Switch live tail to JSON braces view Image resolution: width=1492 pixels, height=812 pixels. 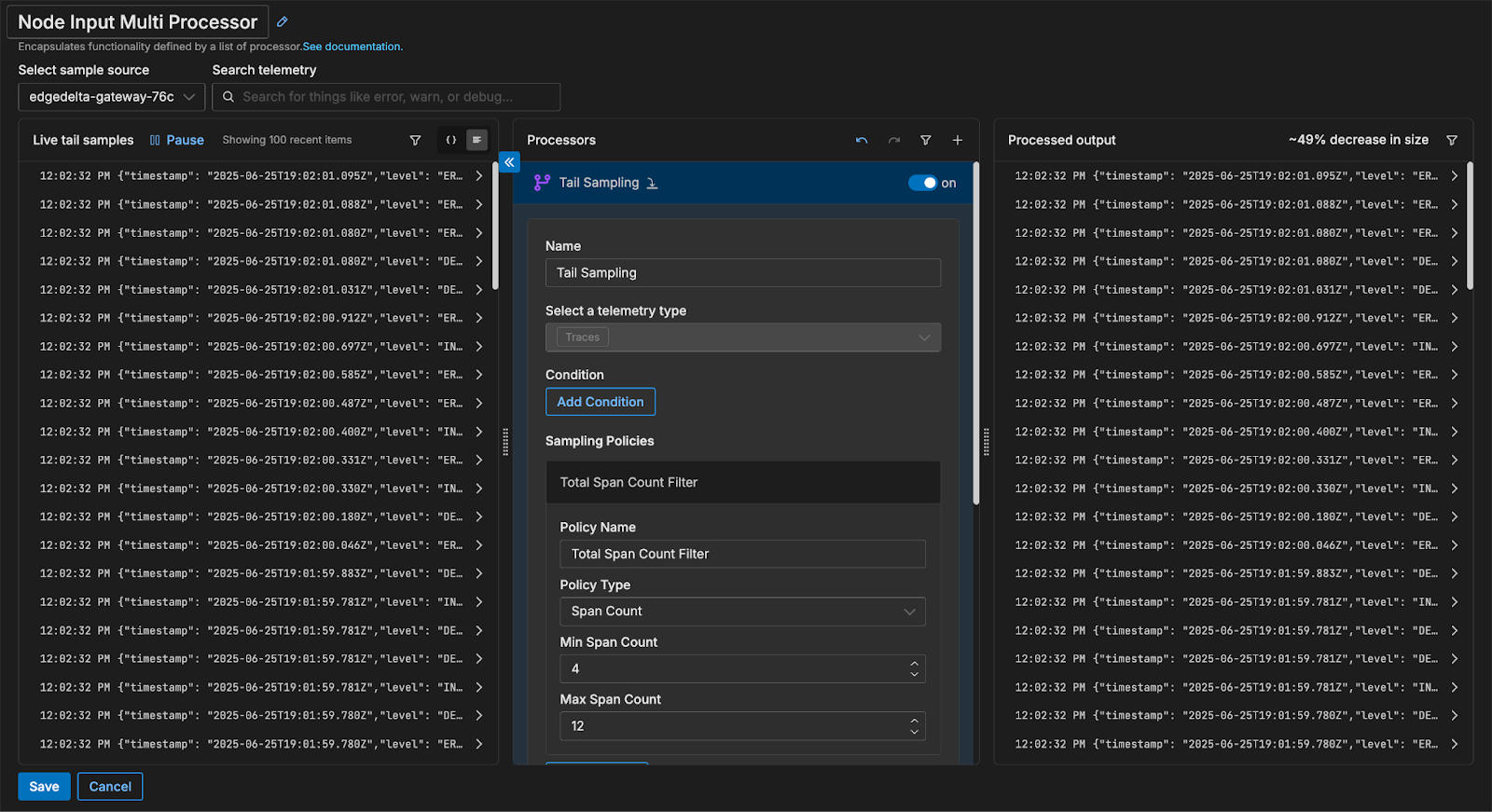[451, 140]
